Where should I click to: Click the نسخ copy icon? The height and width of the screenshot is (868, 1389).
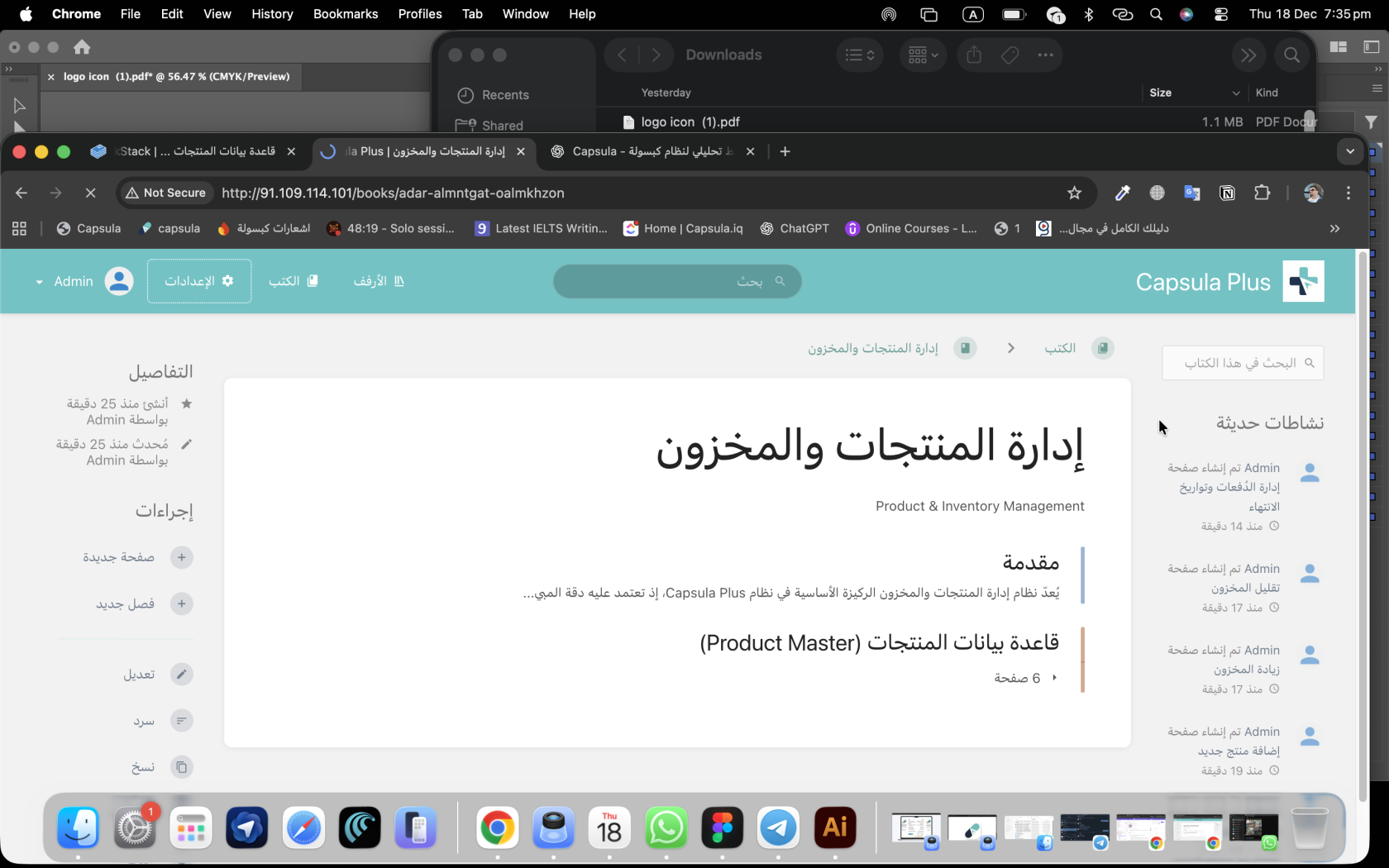182,767
